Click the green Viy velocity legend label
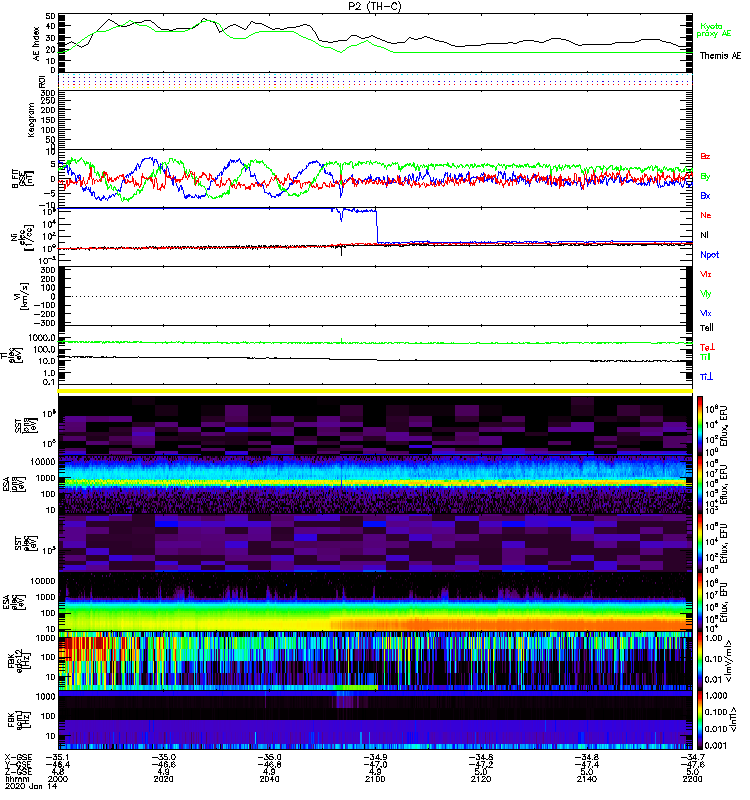 [706, 294]
